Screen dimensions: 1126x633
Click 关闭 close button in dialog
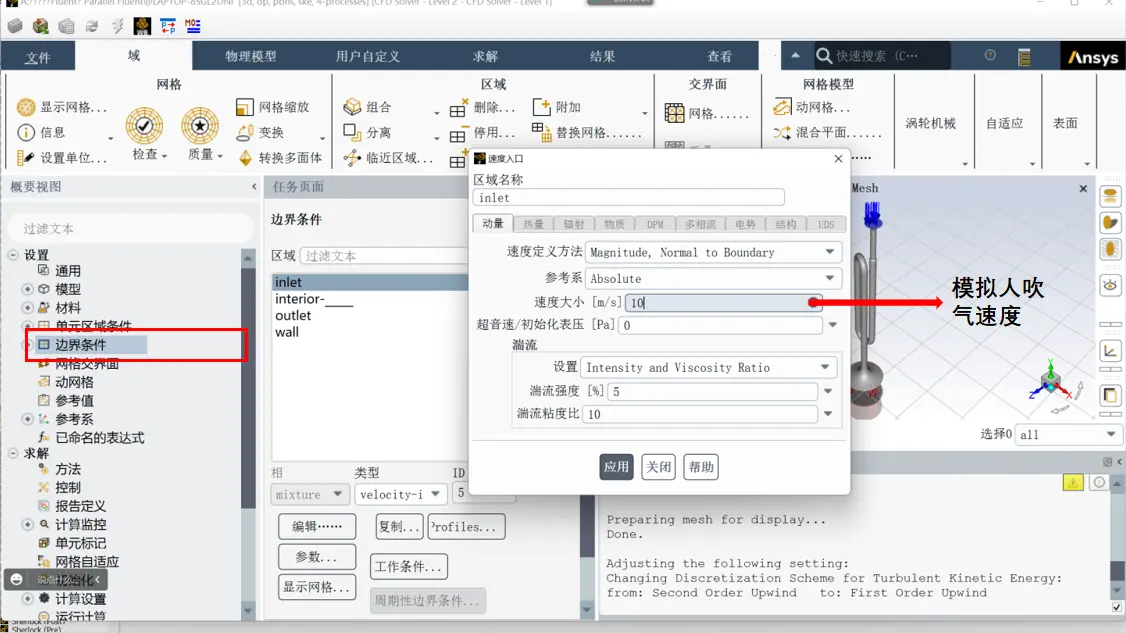[659, 467]
